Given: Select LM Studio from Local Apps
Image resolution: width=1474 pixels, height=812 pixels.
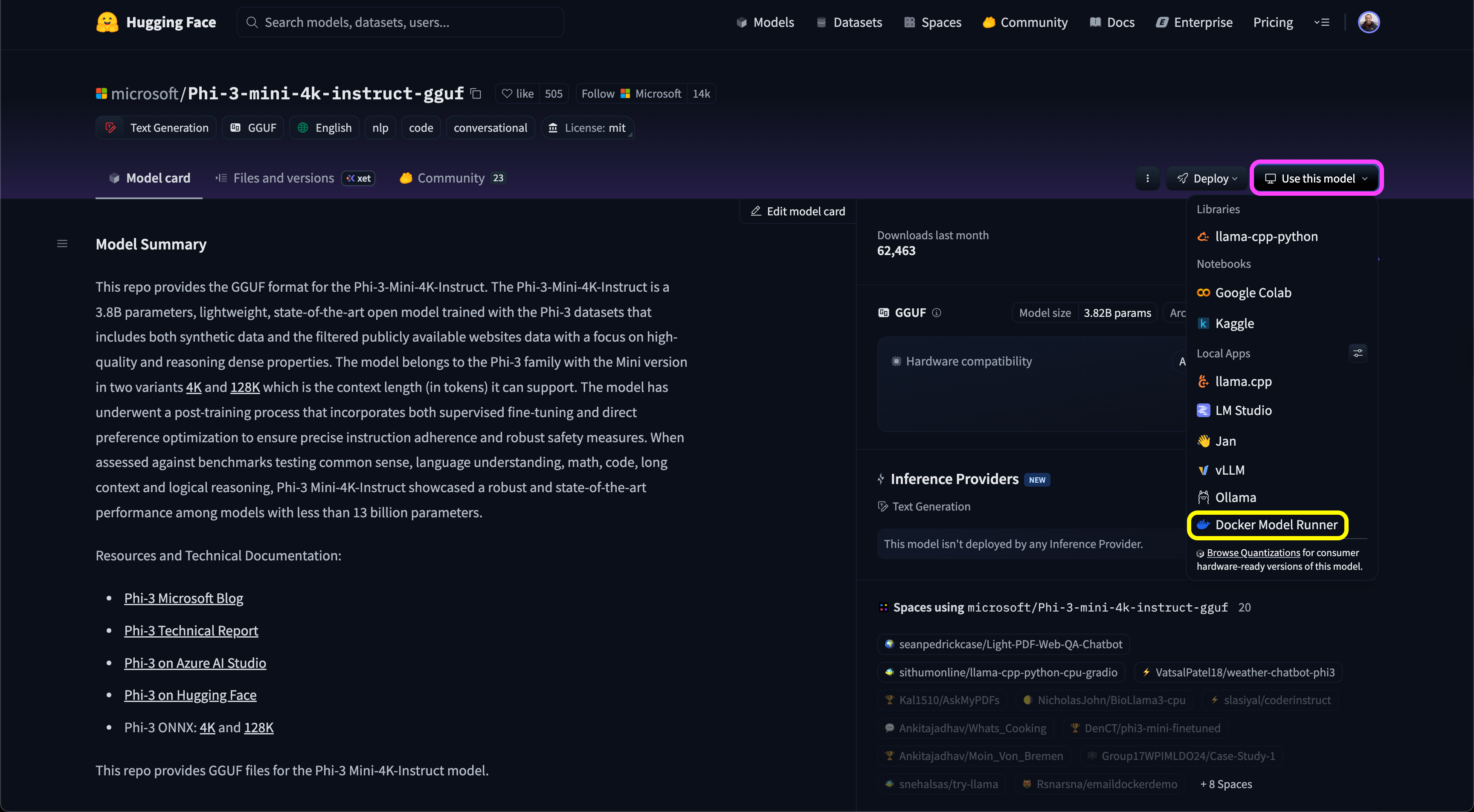Looking at the screenshot, I should [x=1243, y=410].
